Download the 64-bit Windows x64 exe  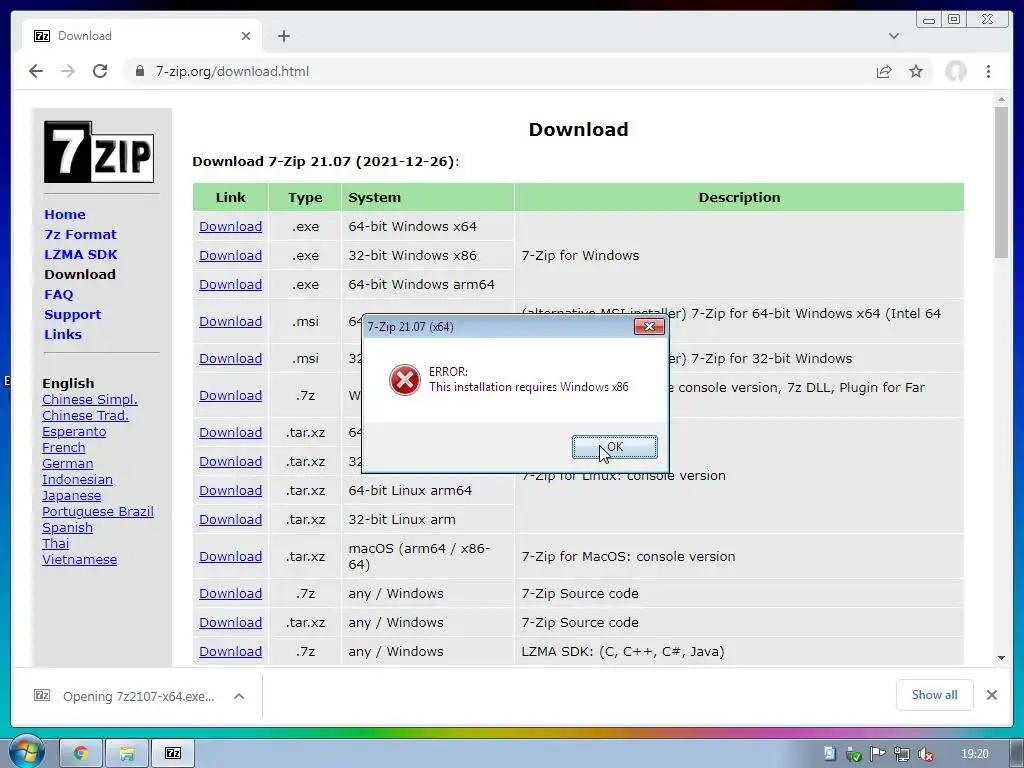coord(231,227)
